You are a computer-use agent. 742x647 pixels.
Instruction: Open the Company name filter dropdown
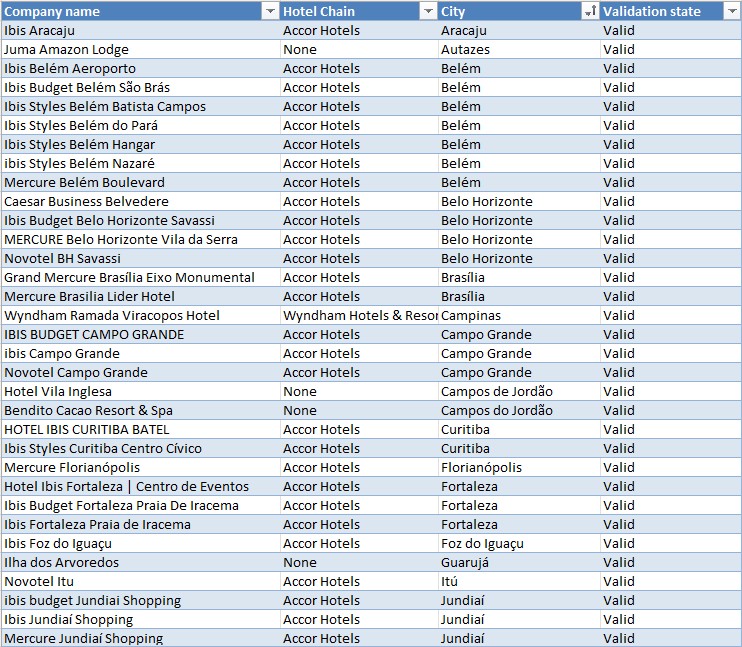click(x=269, y=11)
